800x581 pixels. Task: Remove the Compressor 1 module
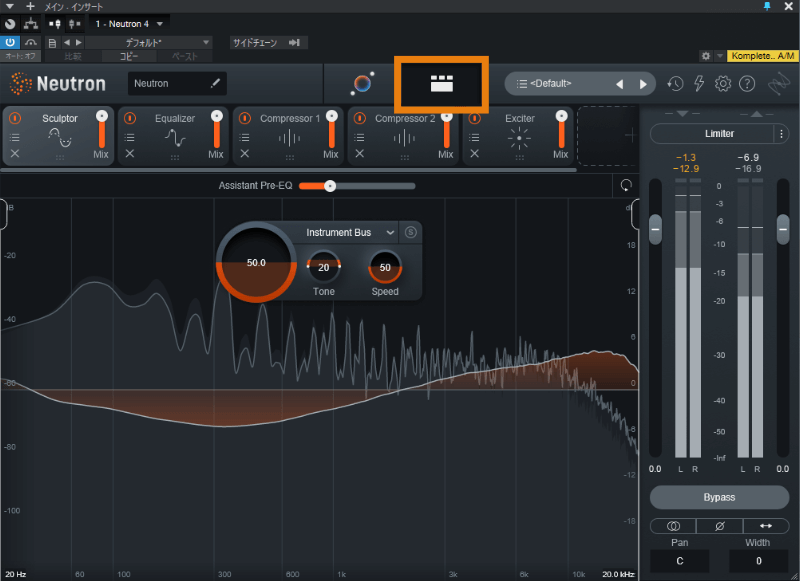coord(244,153)
